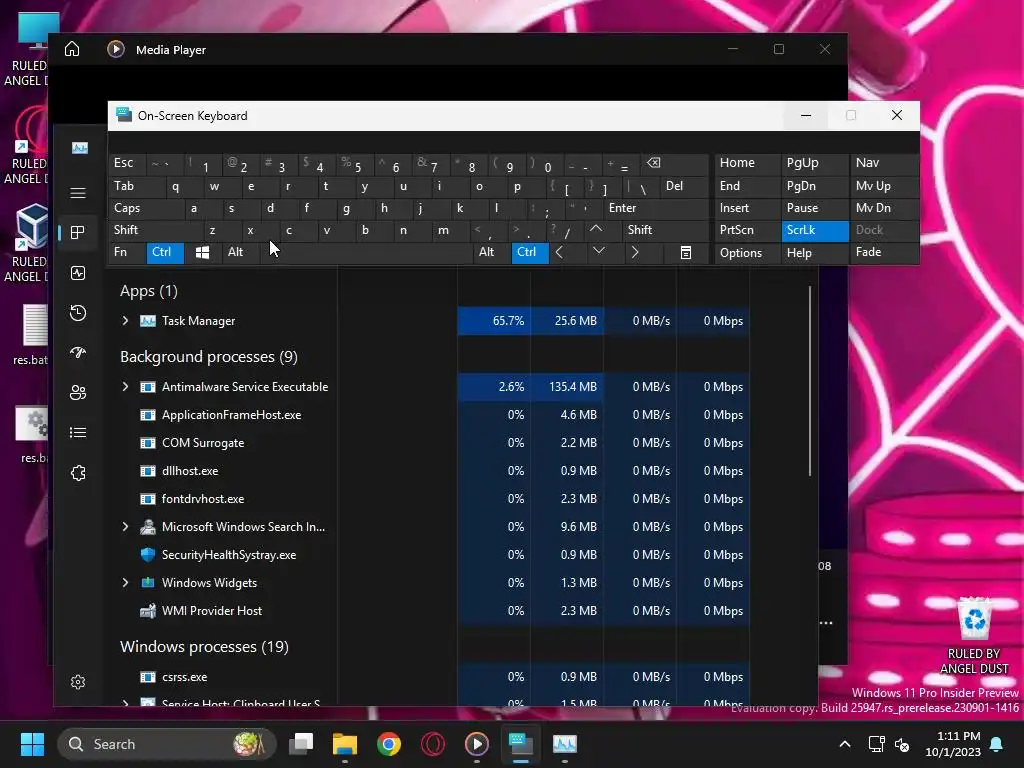Click the Nav key on the On-Screen Keyboard

pyautogui.click(x=884, y=163)
